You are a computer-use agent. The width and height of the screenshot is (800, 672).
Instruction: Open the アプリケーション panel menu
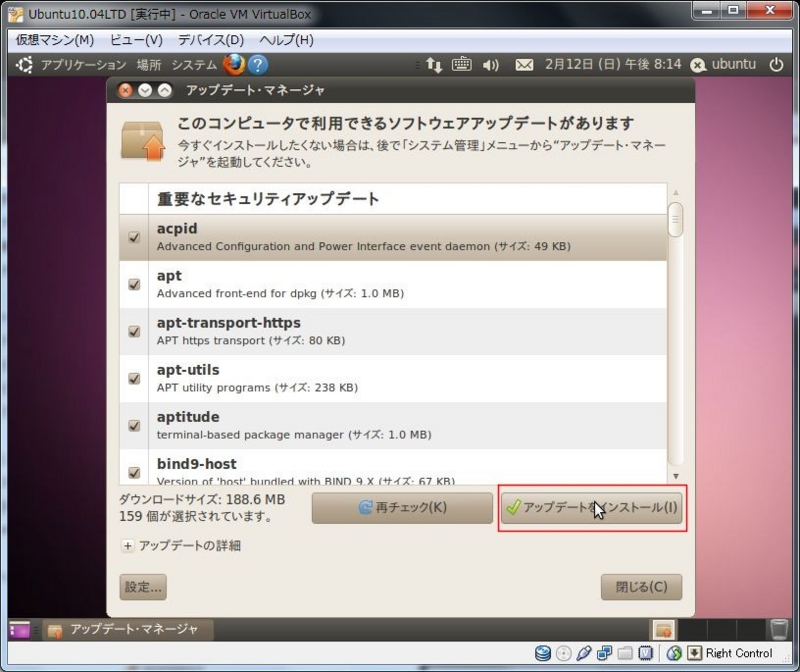point(84,65)
